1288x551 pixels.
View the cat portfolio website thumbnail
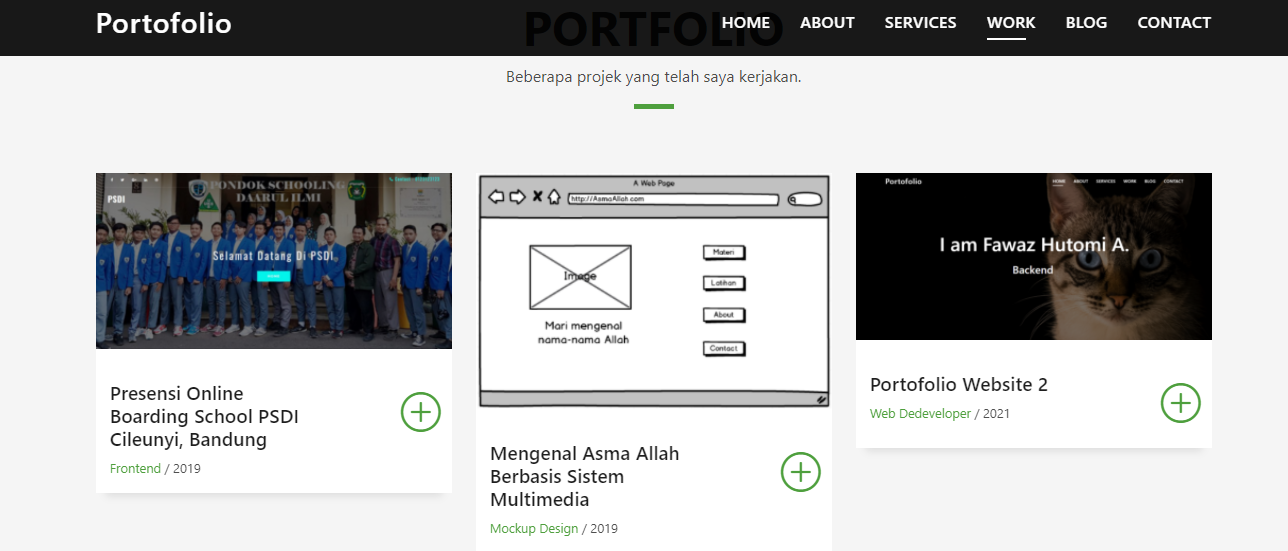coord(1034,257)
